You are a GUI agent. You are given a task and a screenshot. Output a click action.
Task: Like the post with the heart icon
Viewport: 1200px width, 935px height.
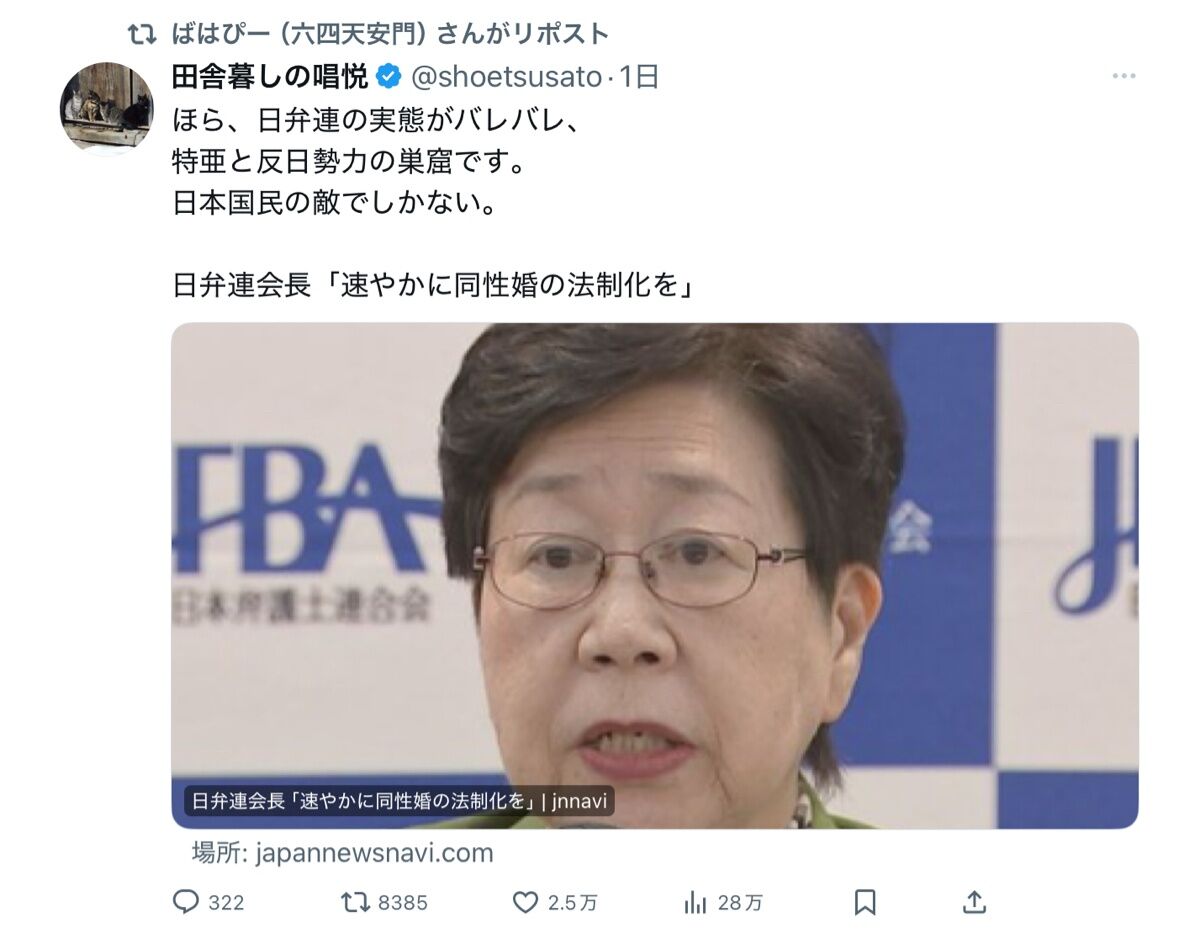[526, 902]
